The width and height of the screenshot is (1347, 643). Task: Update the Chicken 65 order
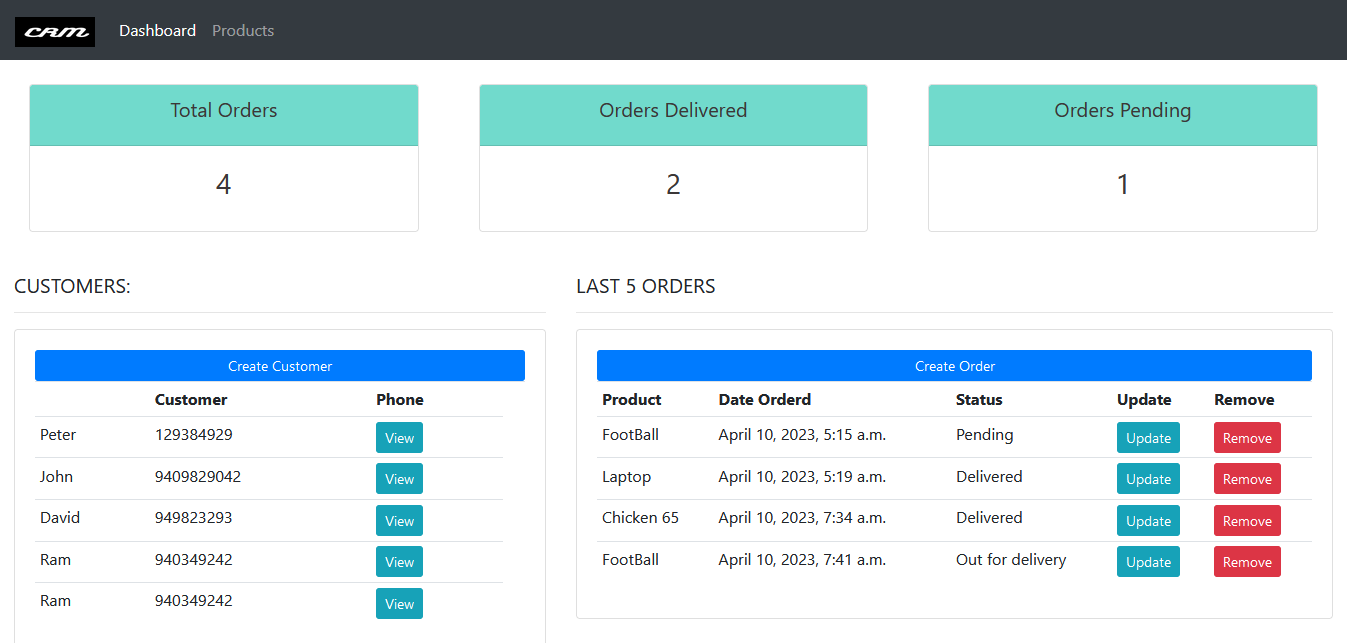(1147, 520)
